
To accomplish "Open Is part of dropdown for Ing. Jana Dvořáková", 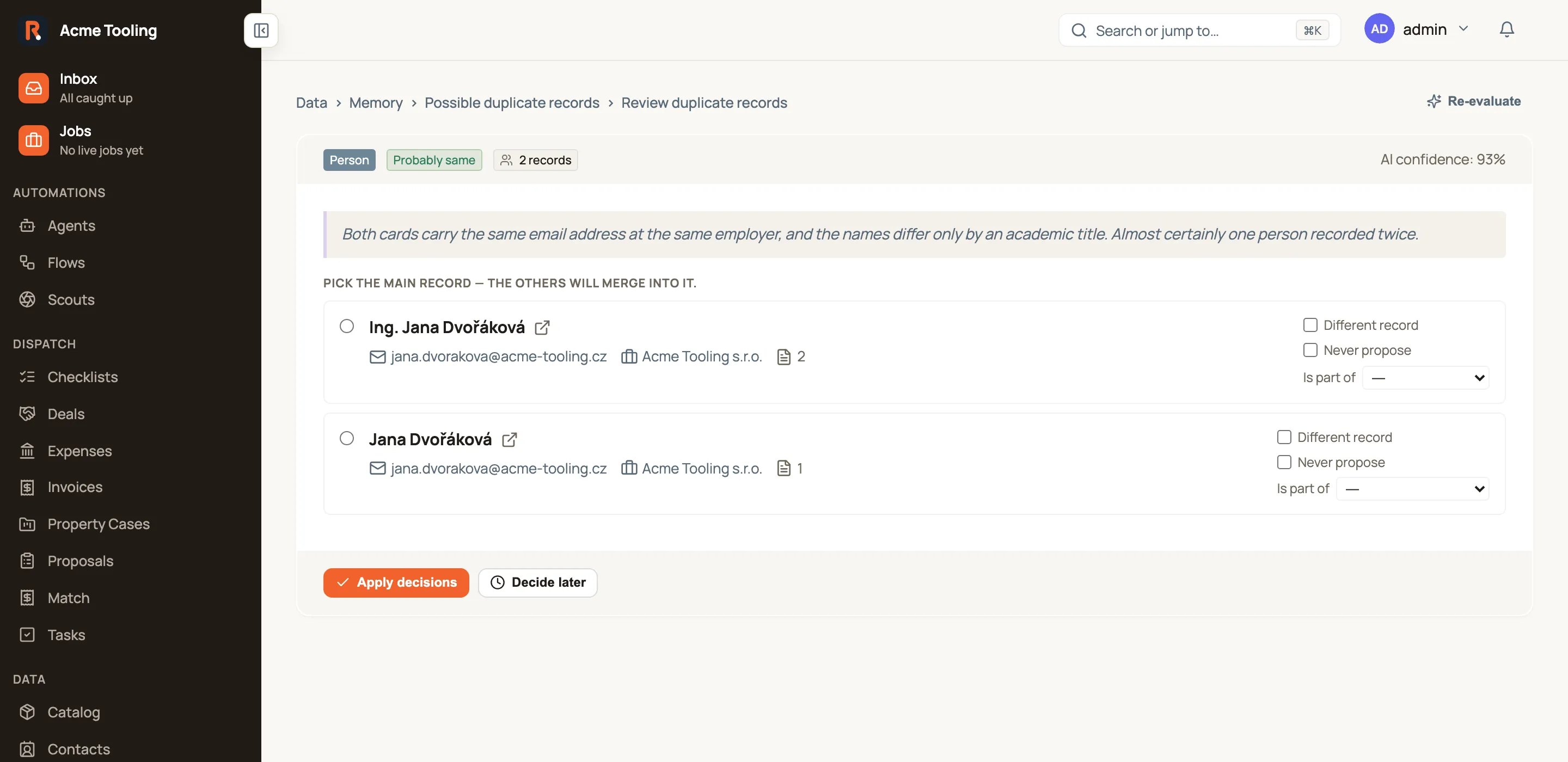I will pos(1425,378).
